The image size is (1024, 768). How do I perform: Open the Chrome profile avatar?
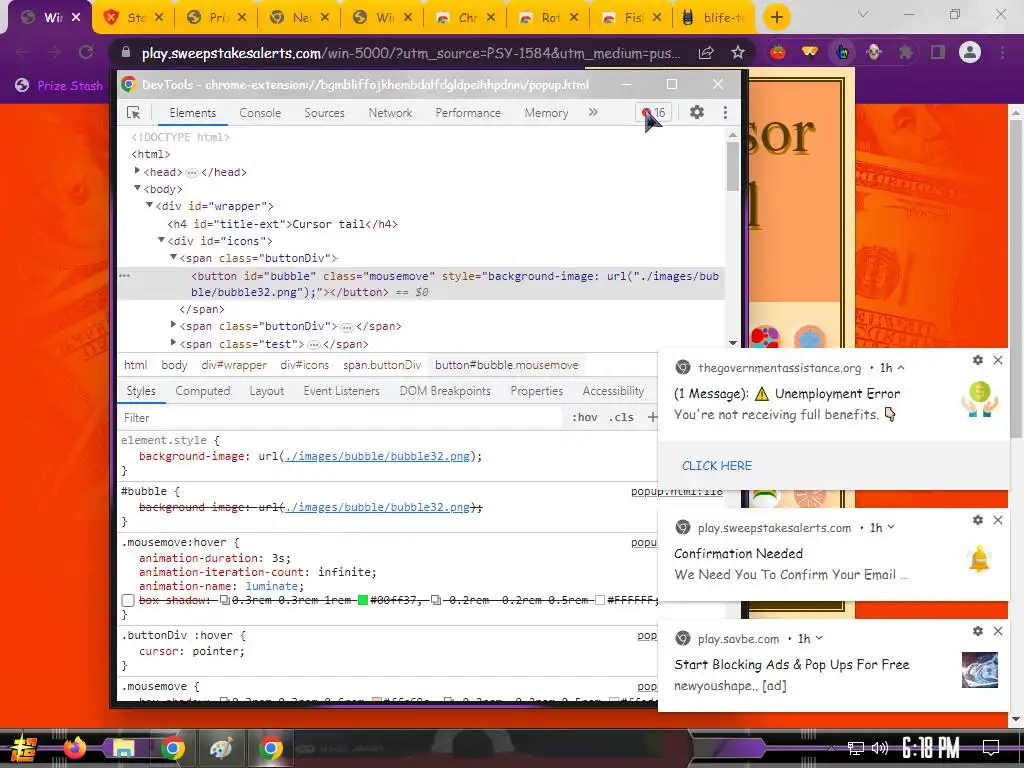click(970, 52)
